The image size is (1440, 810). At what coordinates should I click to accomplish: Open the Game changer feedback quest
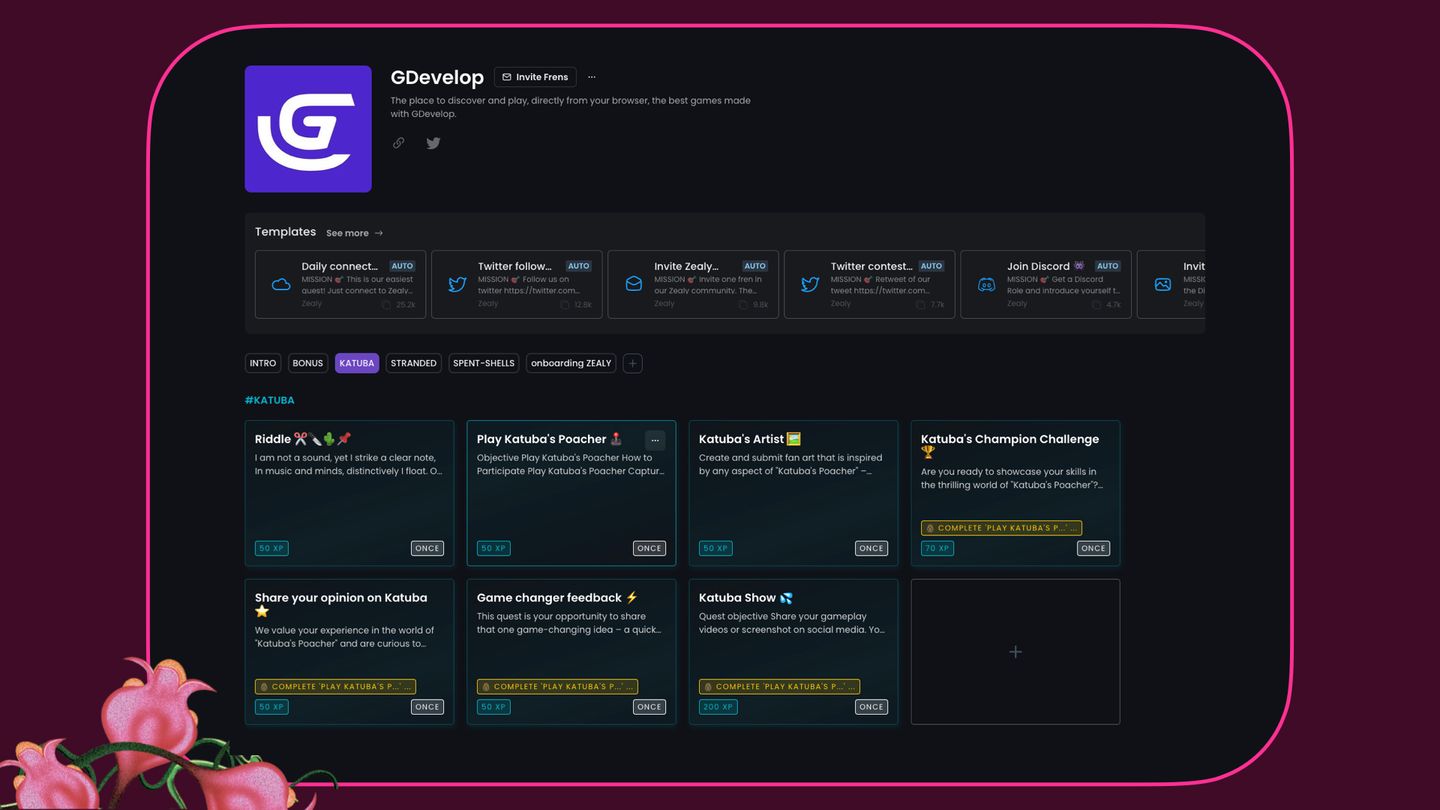coord(571,652)
